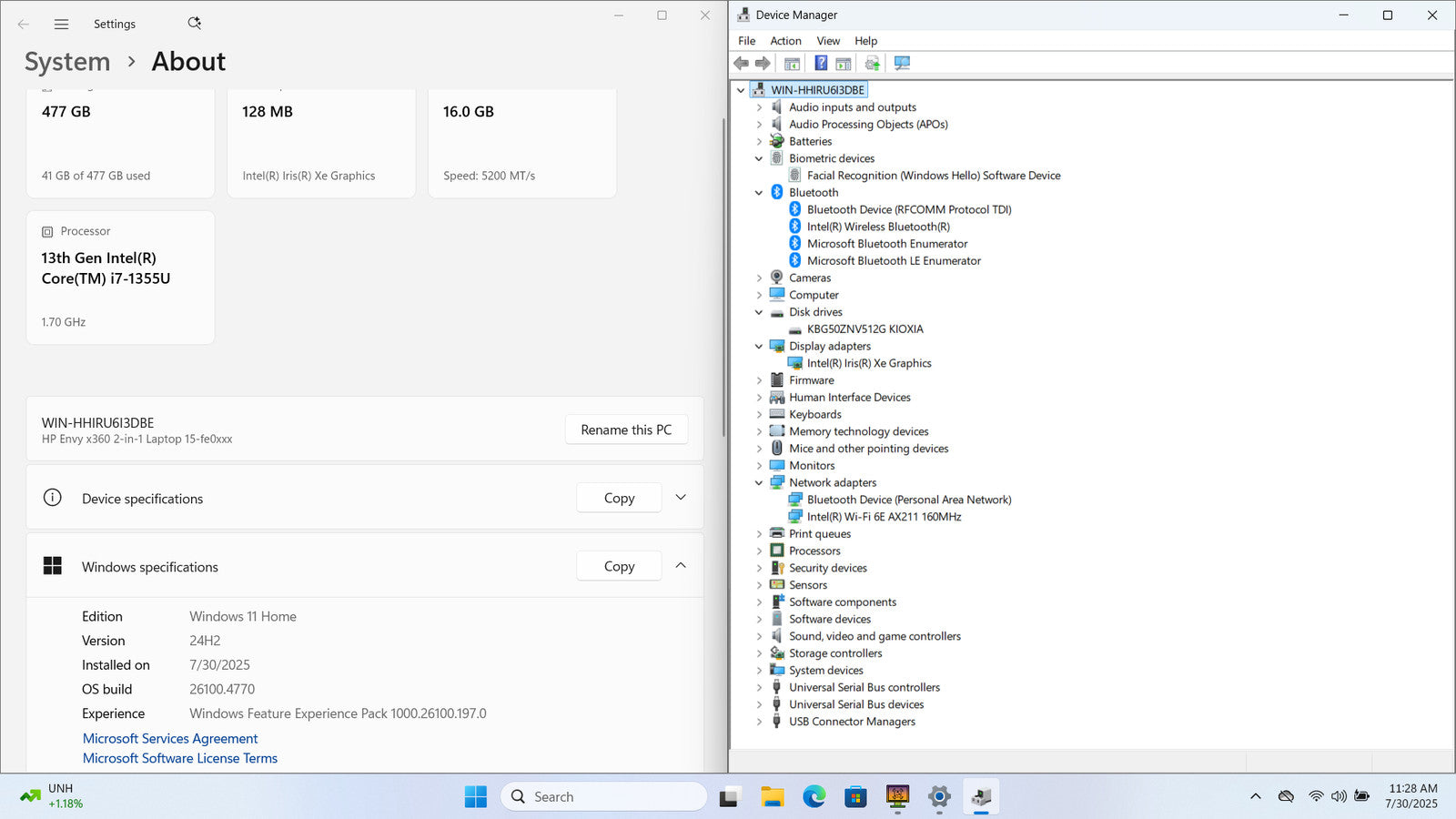Screen dimensions: 1456x819
Task: Collapse the Network adapters category
Action: (x=759, y=483)
